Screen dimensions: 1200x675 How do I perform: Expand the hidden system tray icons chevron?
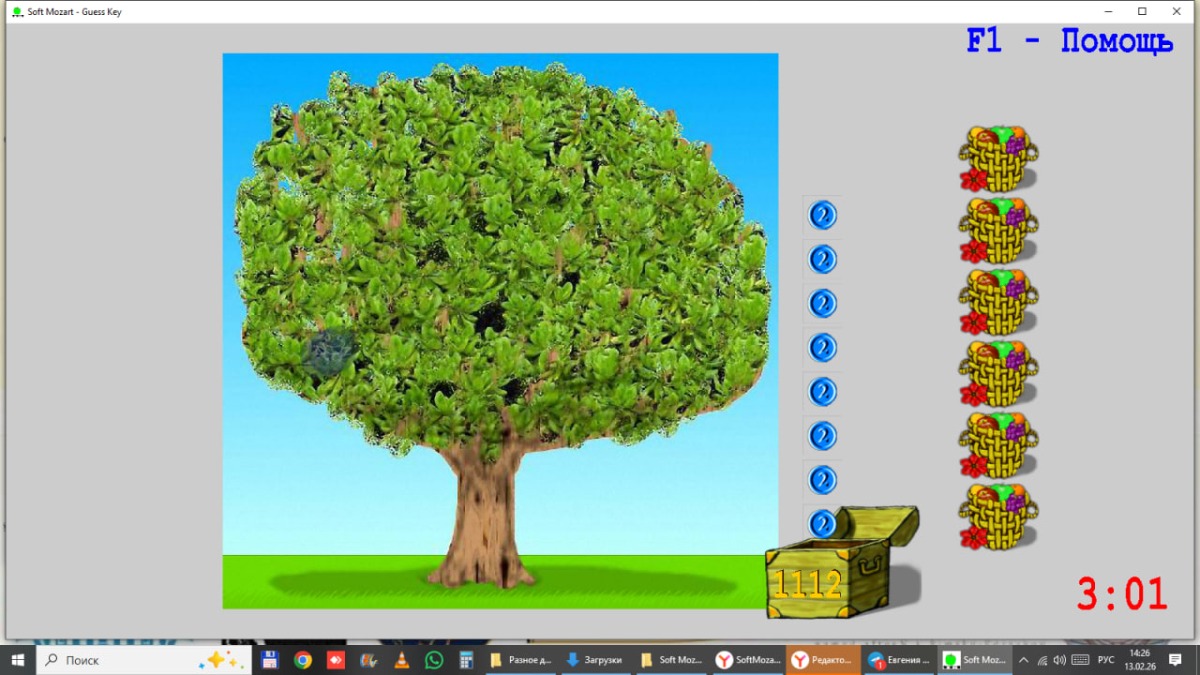pyautogui.click(x=1023, y=660)
